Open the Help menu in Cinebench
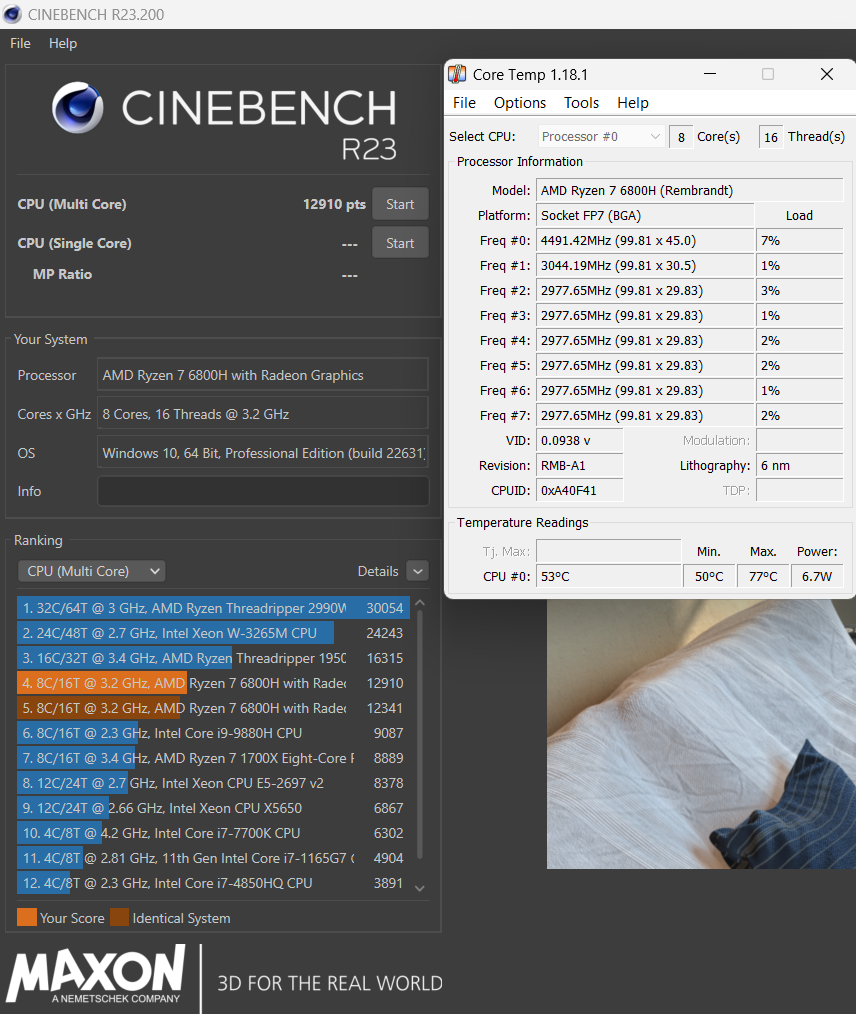The width and height of the screenshot is (856, 1014). coord(63,43)
